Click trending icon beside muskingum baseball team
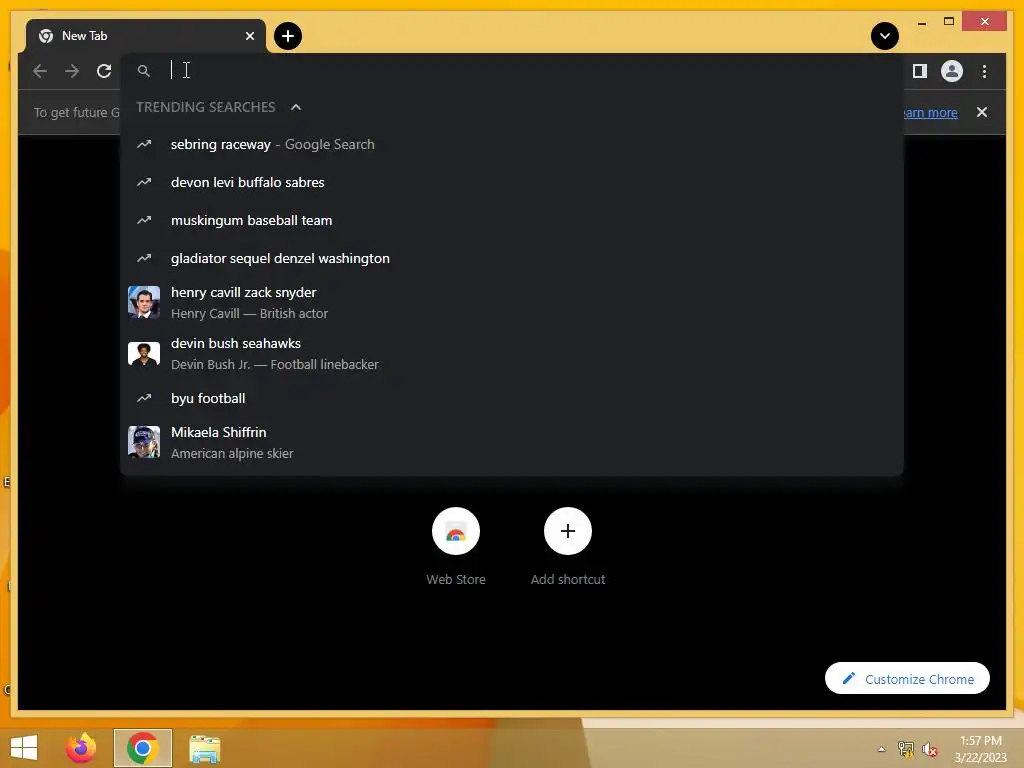The image size is (1024, 768). 144,220
